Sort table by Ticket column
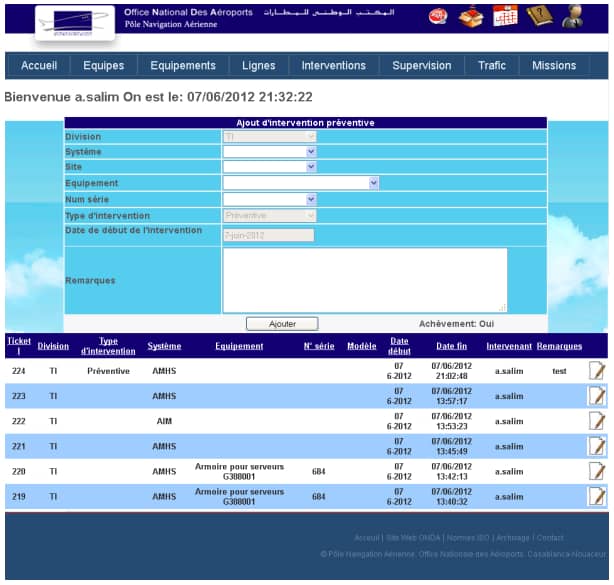614x585 pixels. [19, 346]
